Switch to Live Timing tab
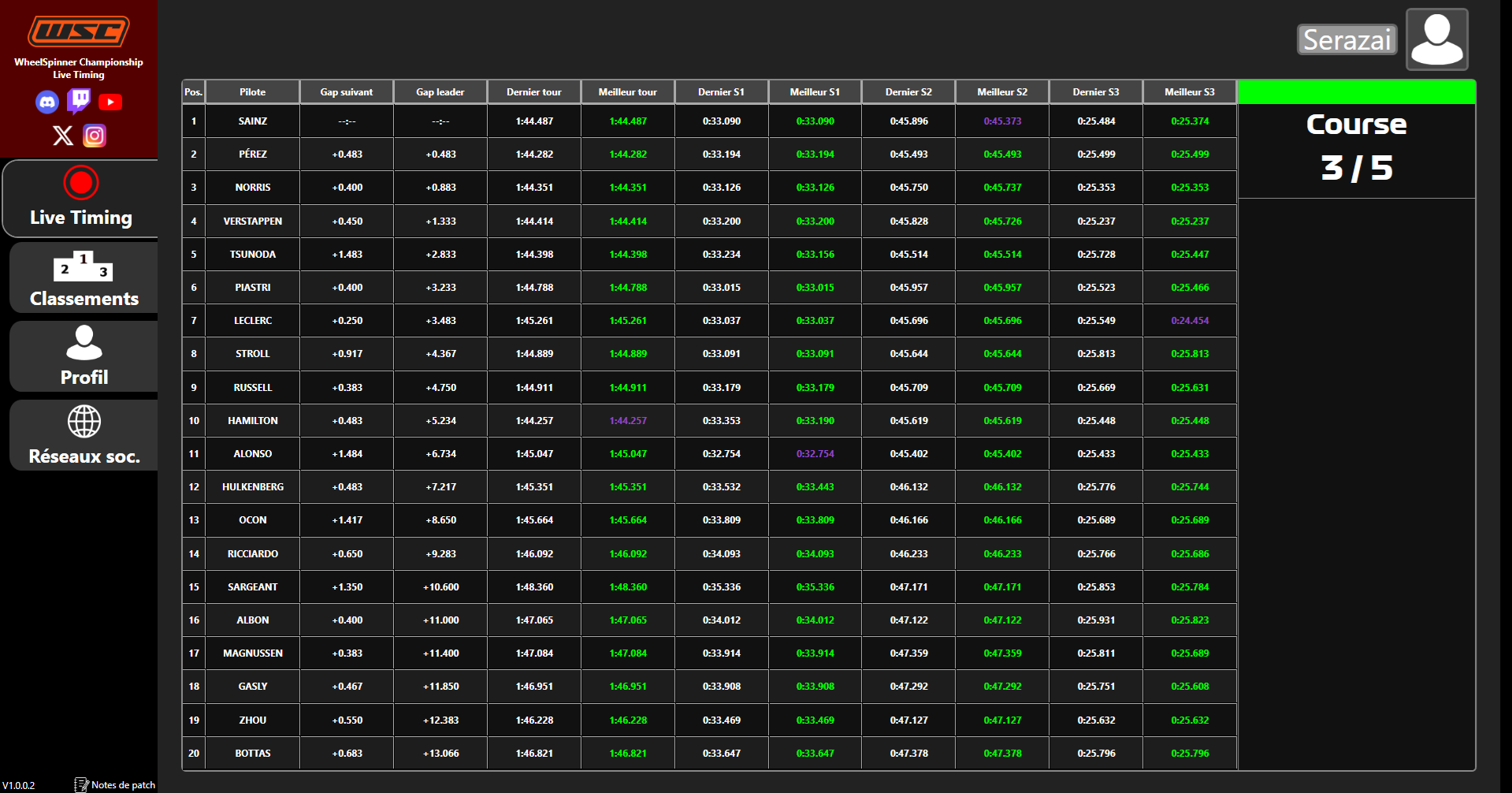The width and height of the screenshot is (1512, 793). [x=80, y=199]
